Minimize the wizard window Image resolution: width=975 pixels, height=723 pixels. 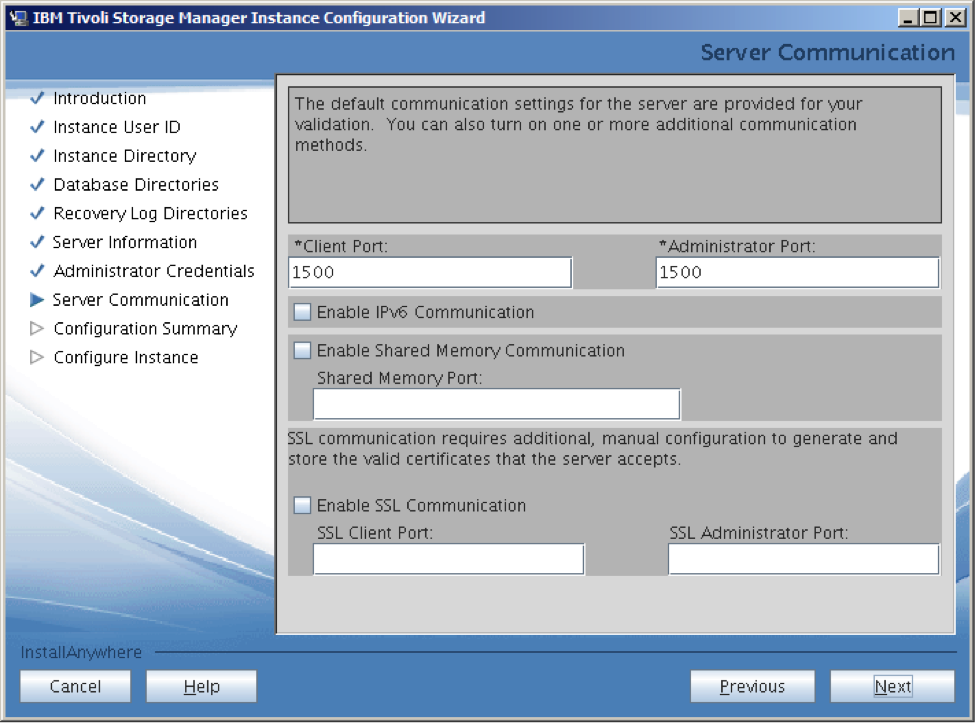coord(908,17)
